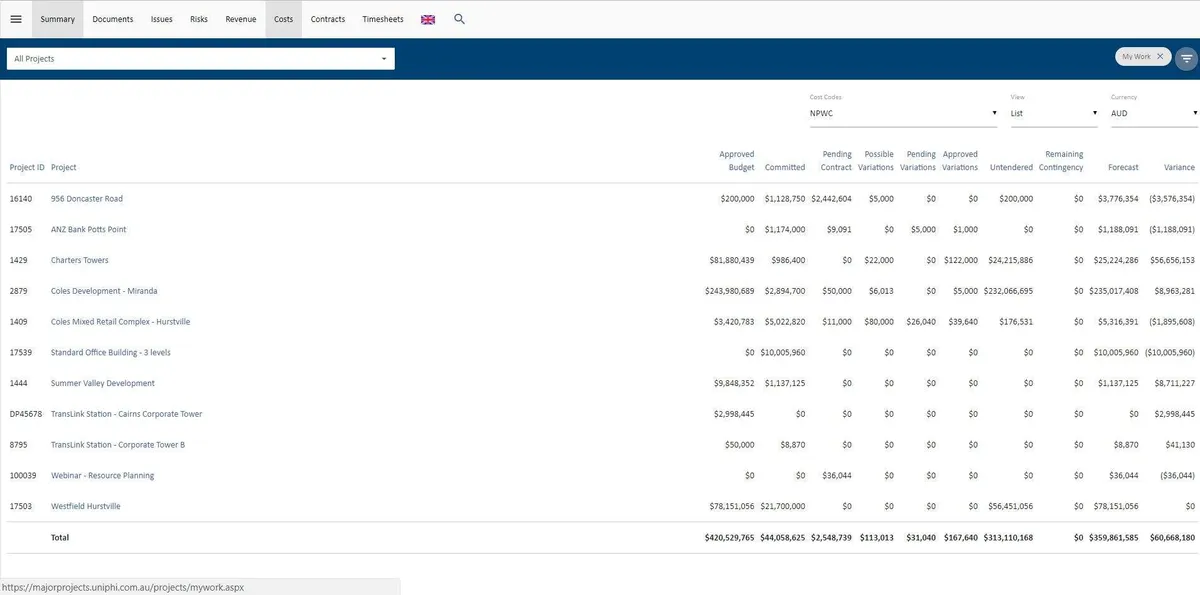
Task: Click the Untendered column header
Action: click(1011, 167)
